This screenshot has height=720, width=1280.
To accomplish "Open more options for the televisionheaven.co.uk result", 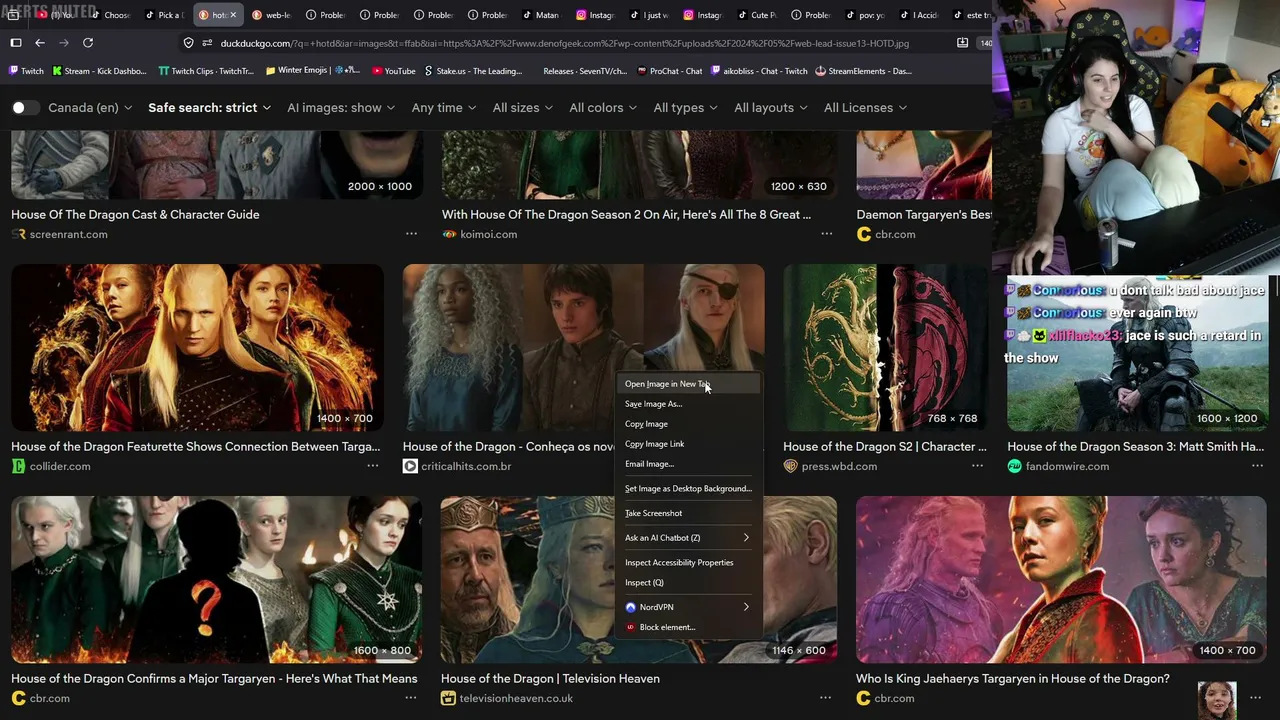I will tap(825, 698).
